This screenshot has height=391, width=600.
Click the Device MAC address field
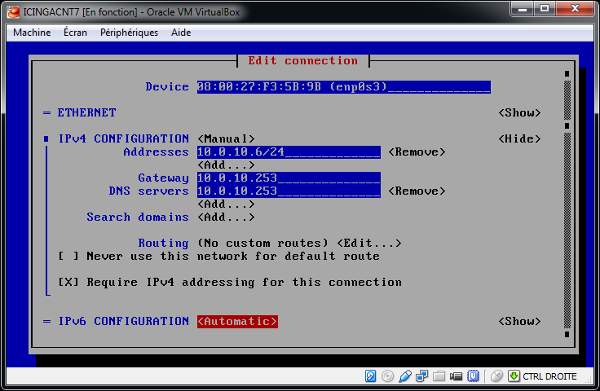point(344,87)
